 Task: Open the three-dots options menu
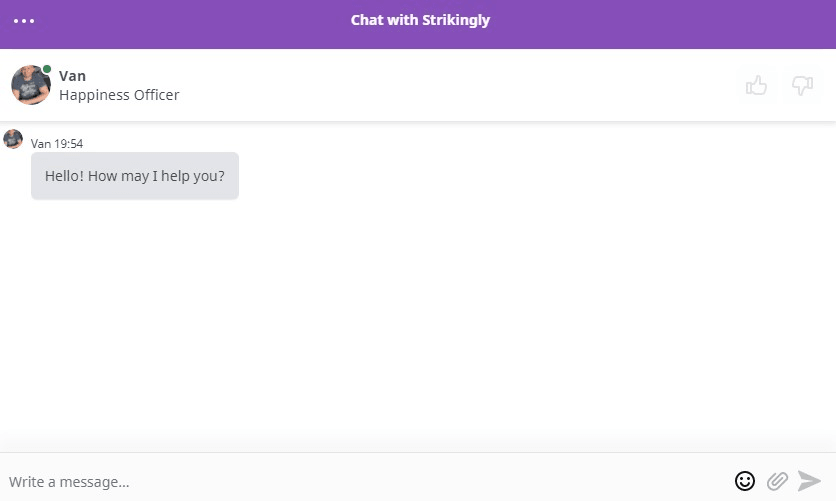pyautogui.click(x=24, y=20)
